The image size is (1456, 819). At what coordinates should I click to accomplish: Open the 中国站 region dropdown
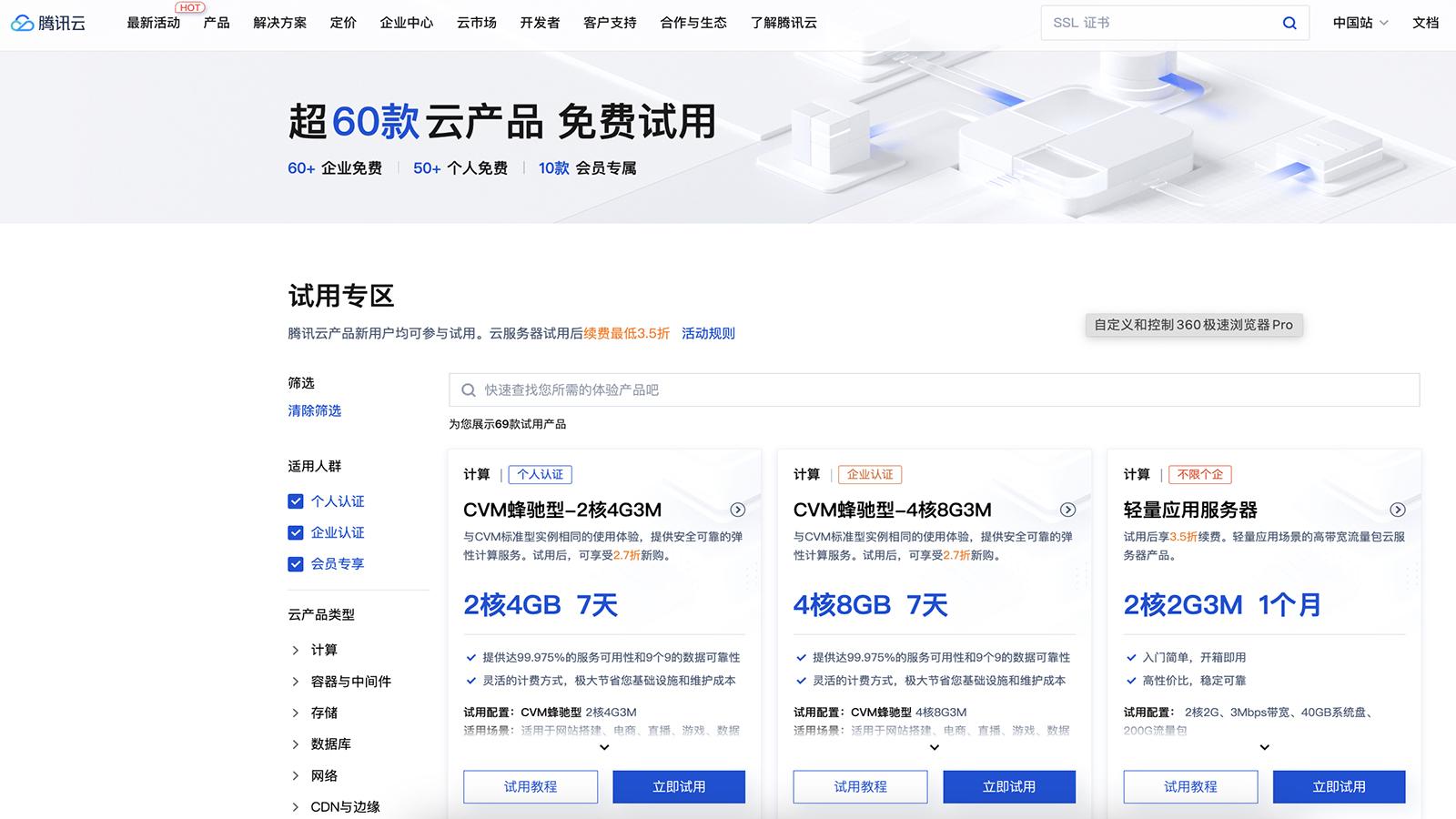[x=1360, y=23]
